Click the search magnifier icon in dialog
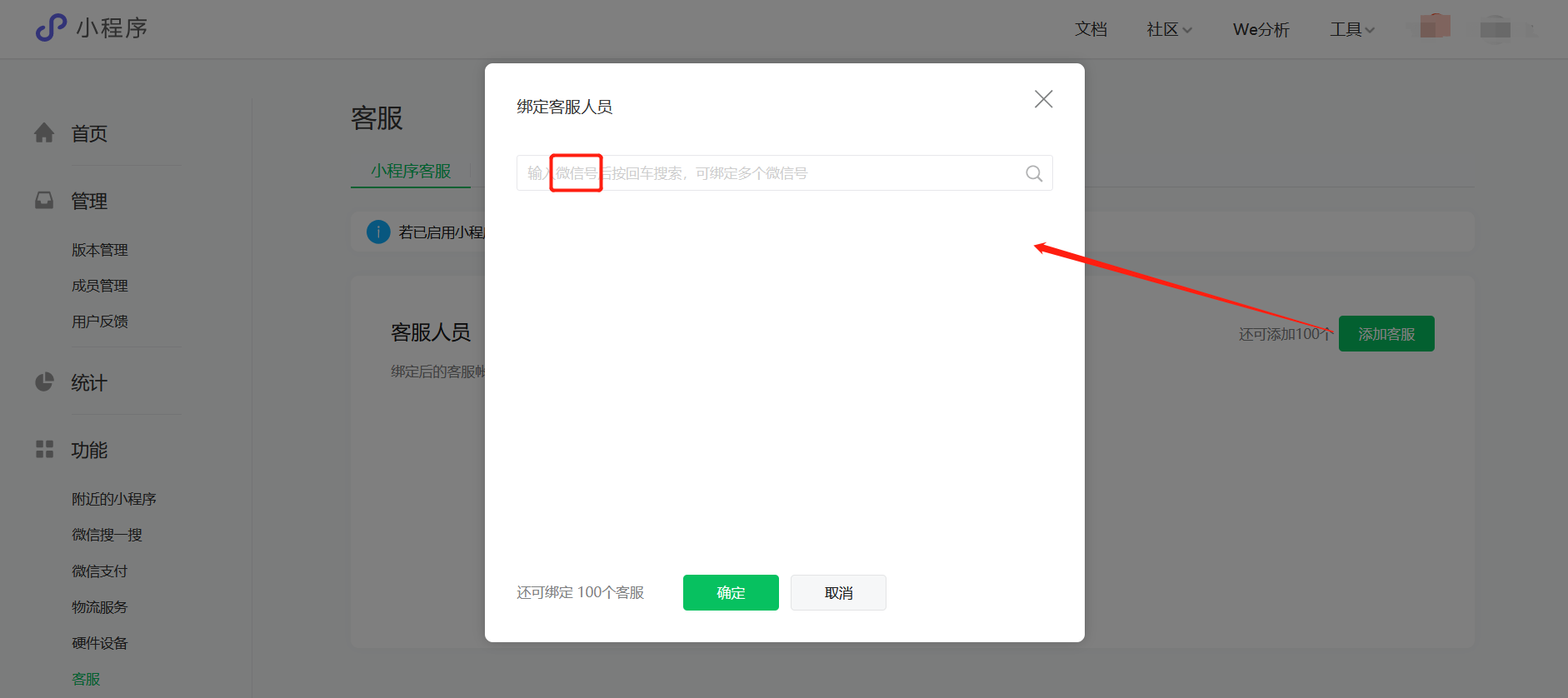The height and width of the screenshot is (698, 1568). (1034, 173)
